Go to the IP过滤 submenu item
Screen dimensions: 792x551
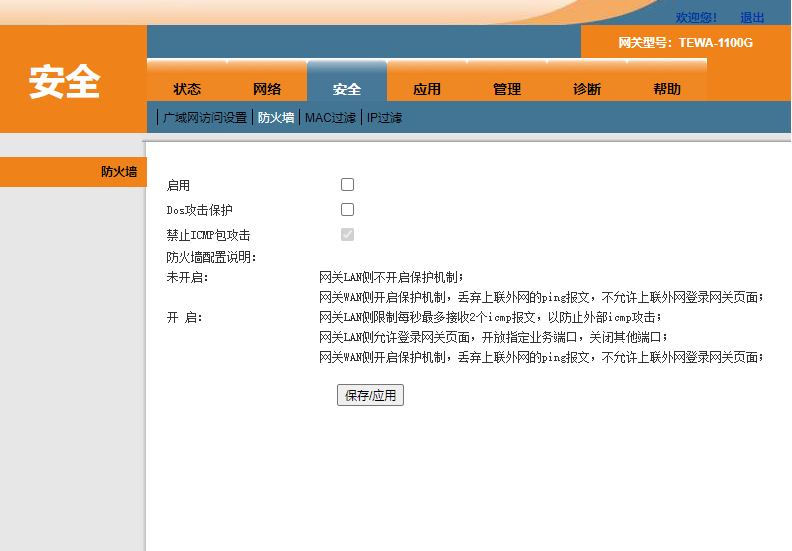pos(384,118)
